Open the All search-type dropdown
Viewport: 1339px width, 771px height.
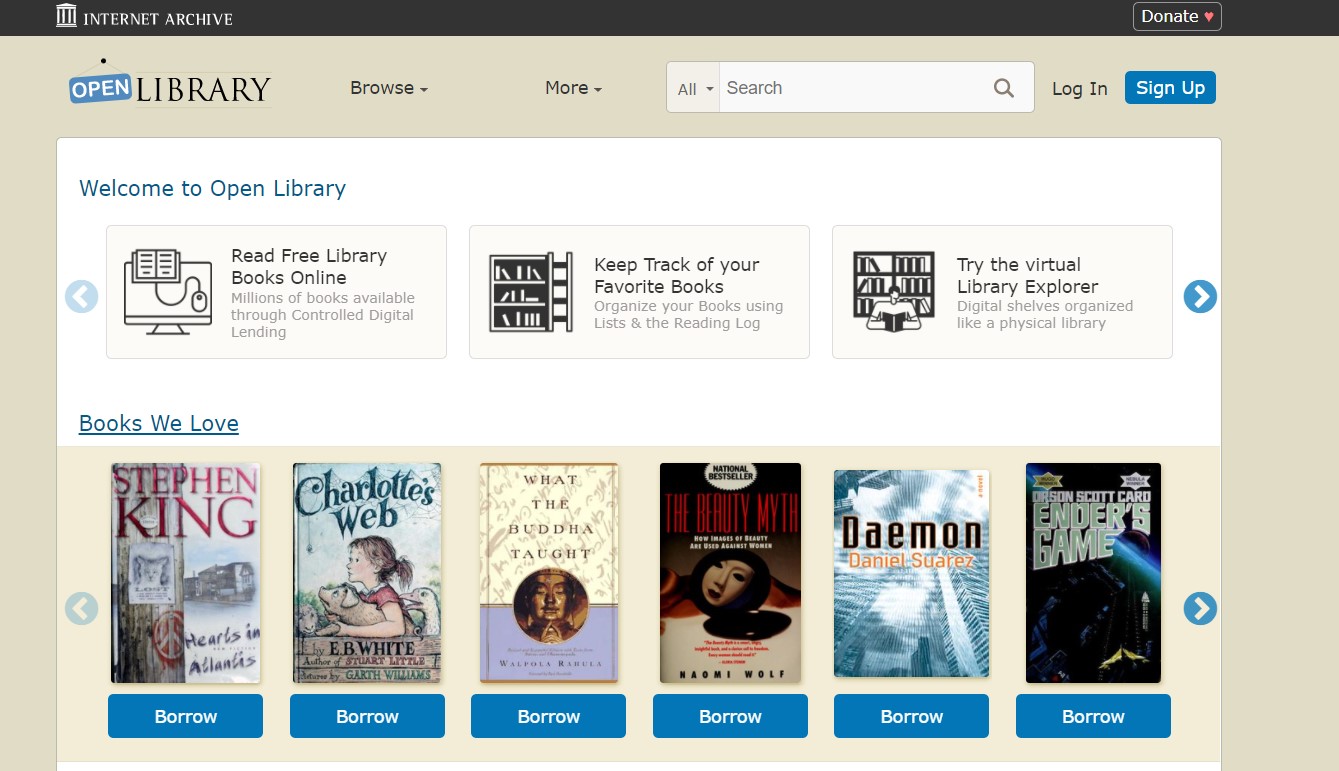tap(694, 88)
